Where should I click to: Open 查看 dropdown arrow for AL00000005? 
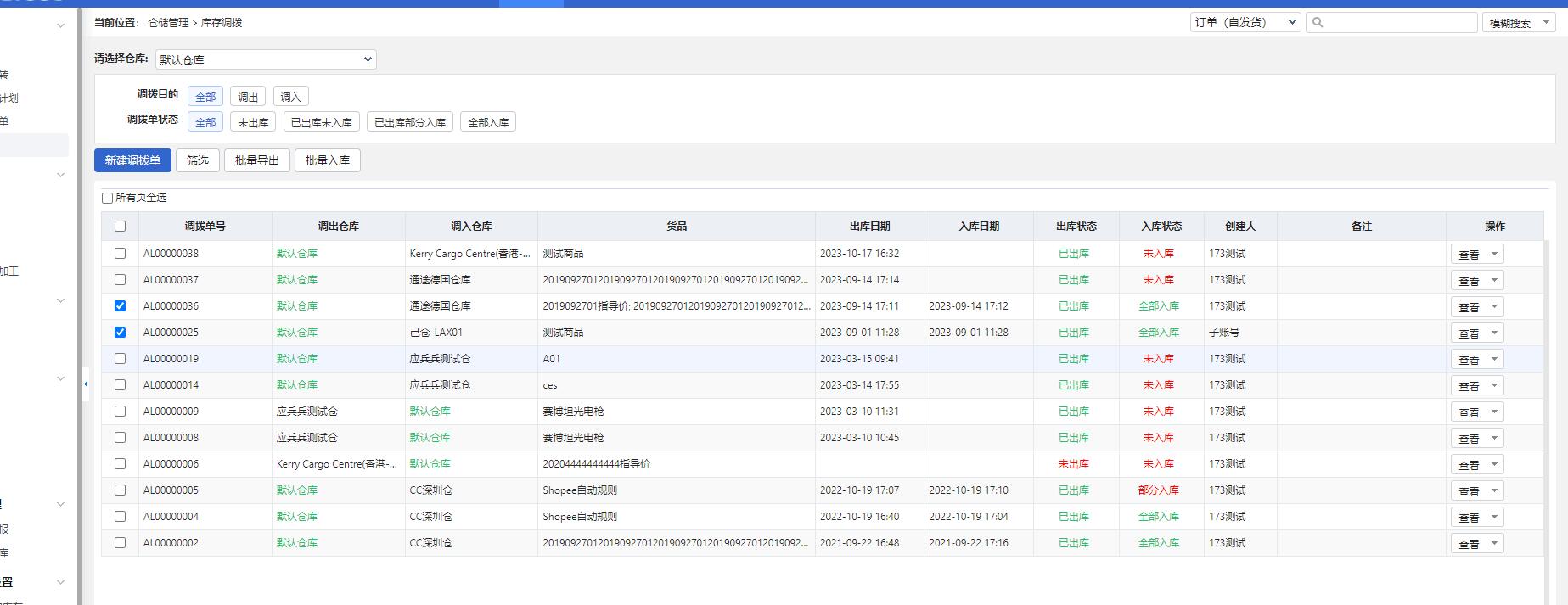point(1494,490)
